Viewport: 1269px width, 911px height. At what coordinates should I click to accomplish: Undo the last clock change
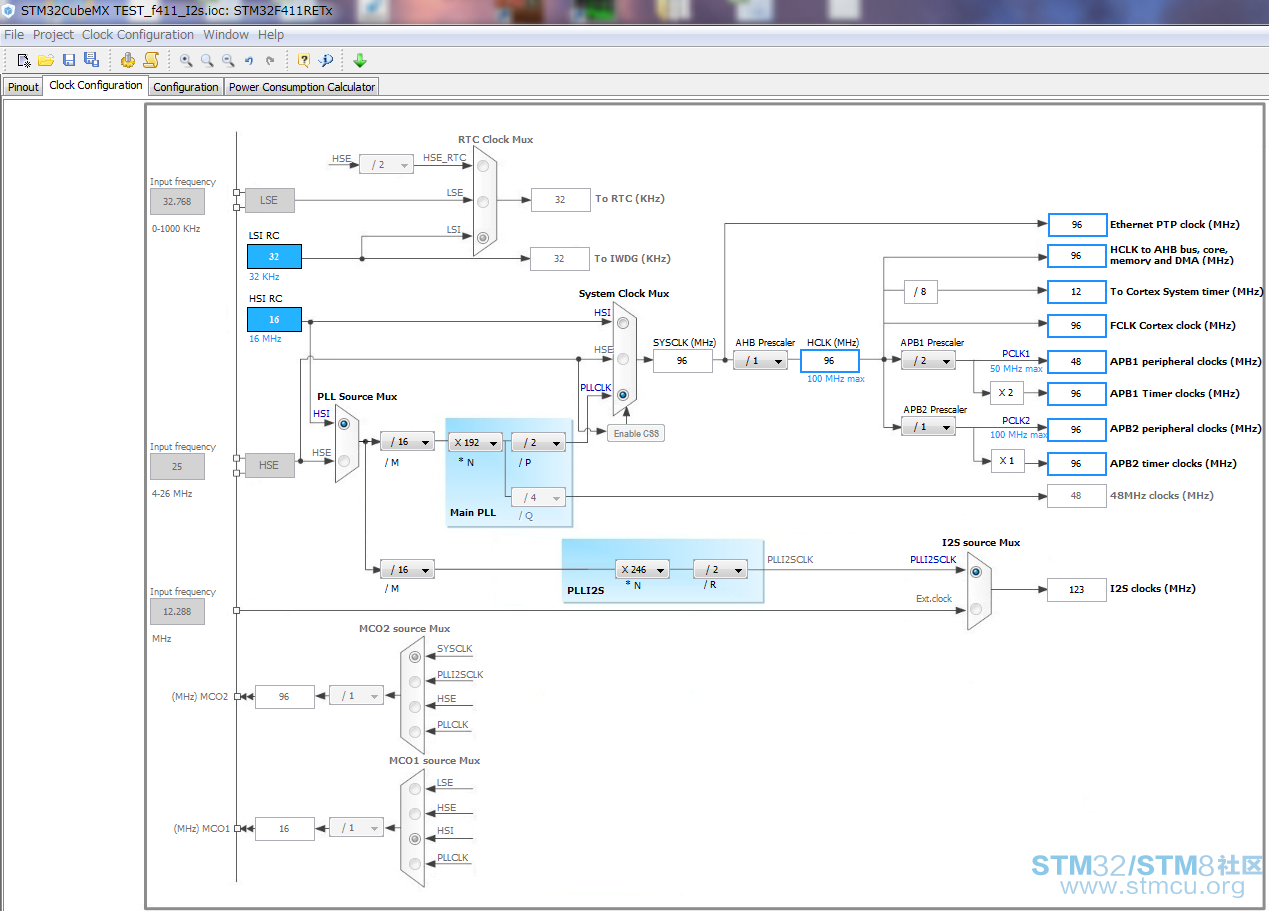coord(249,60)
